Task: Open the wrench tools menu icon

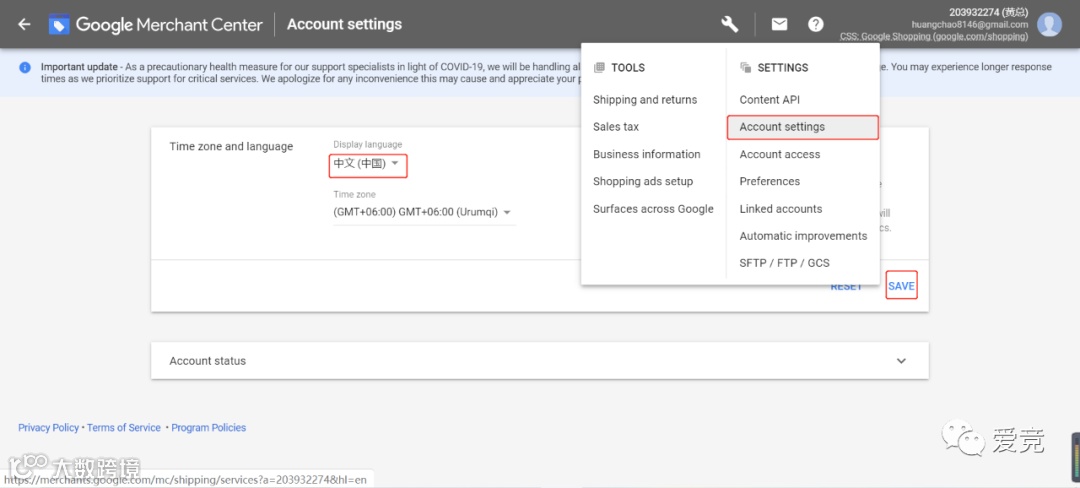Action: [x=729, y=24]
